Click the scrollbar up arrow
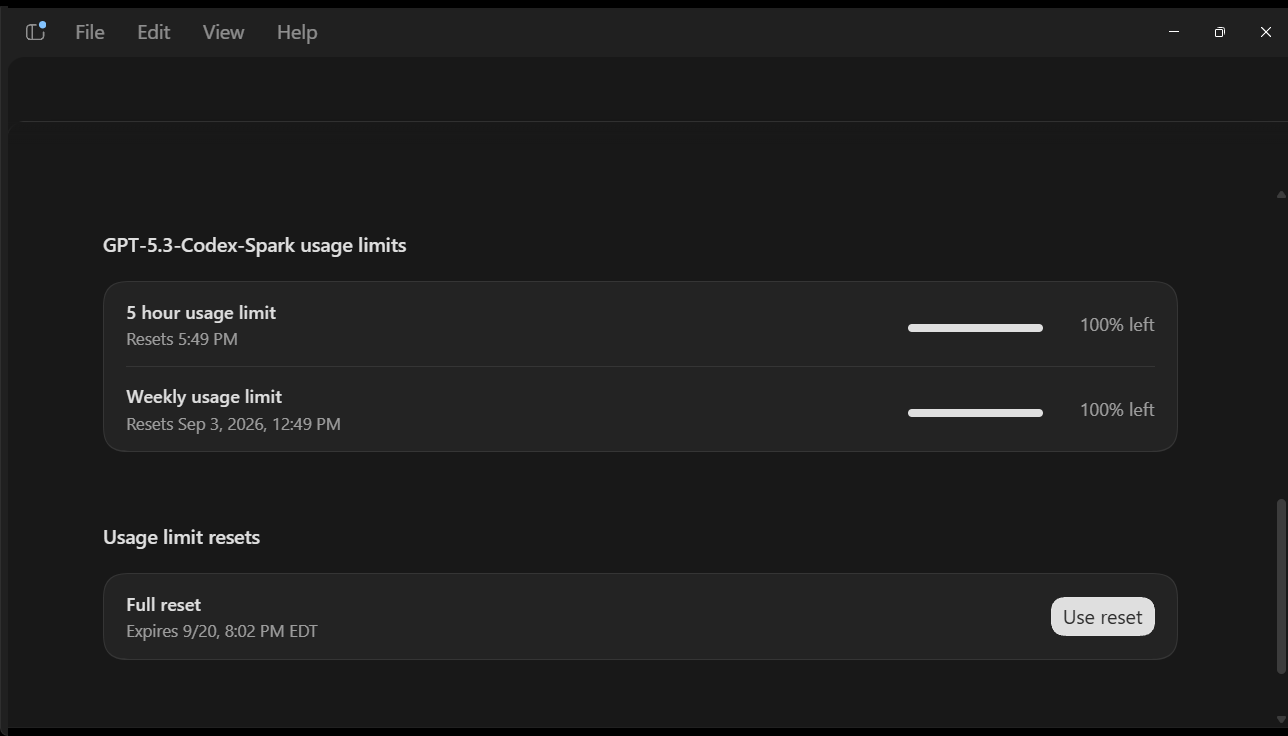 pos(1281,194)
